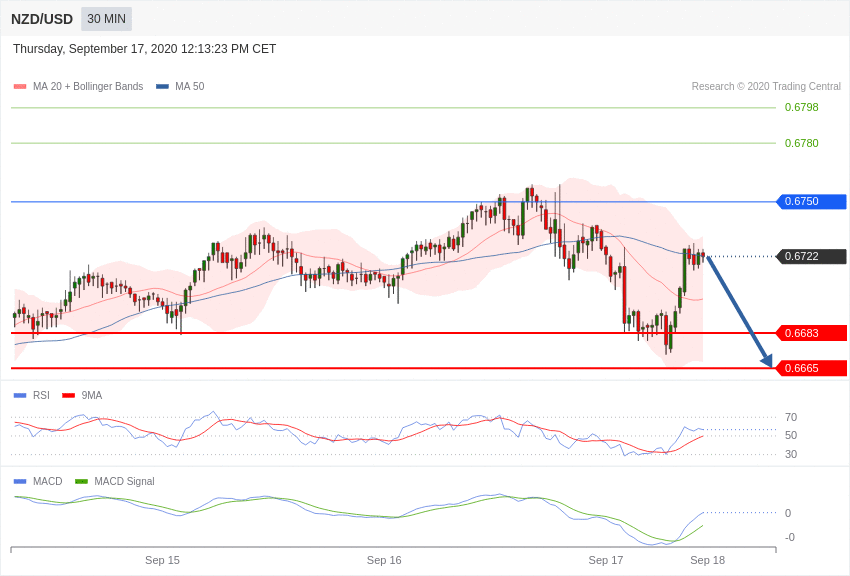Click the 0.6780 resistance level label

[801, 143]
